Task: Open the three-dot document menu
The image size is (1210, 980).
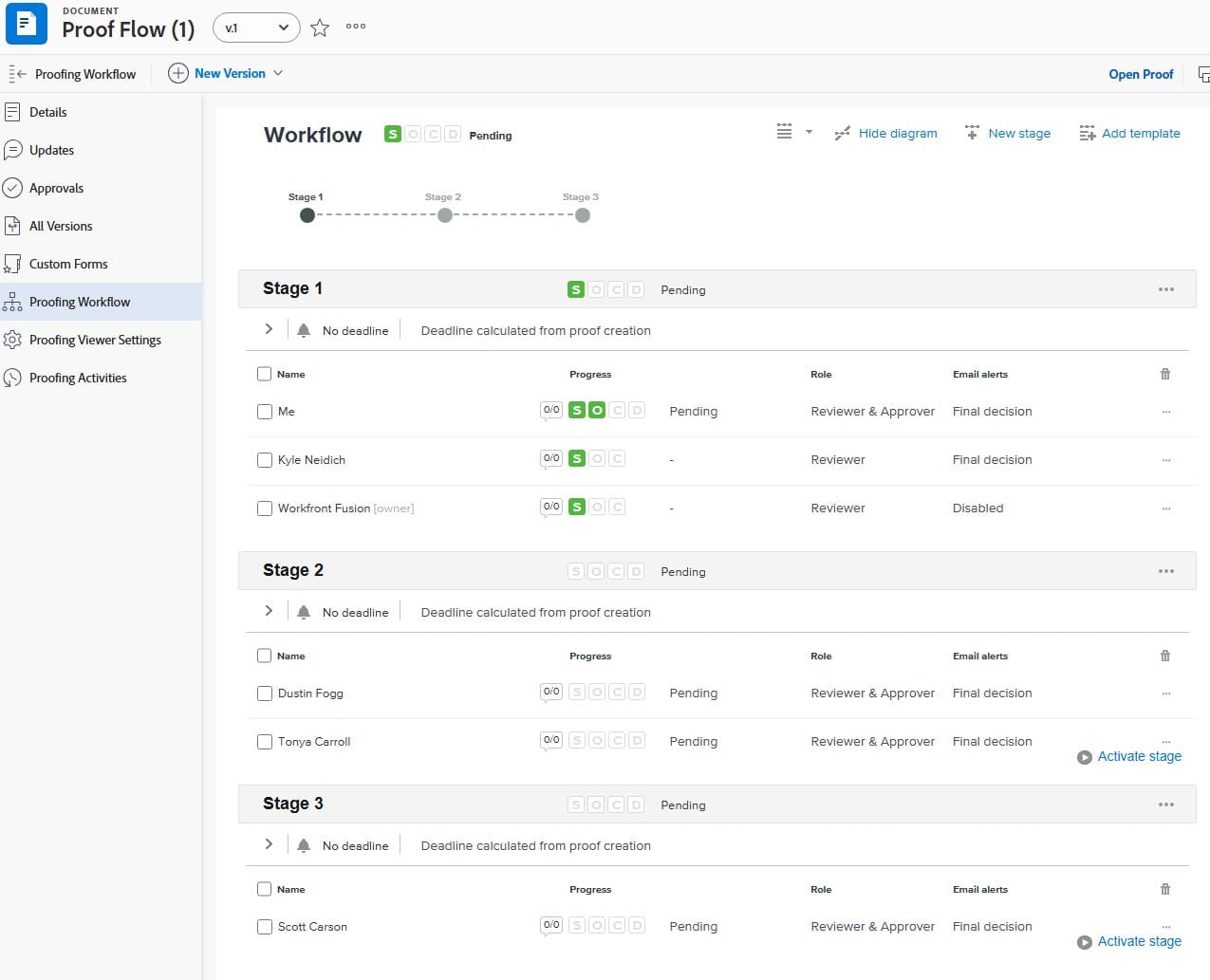Action: coord(356,27)
